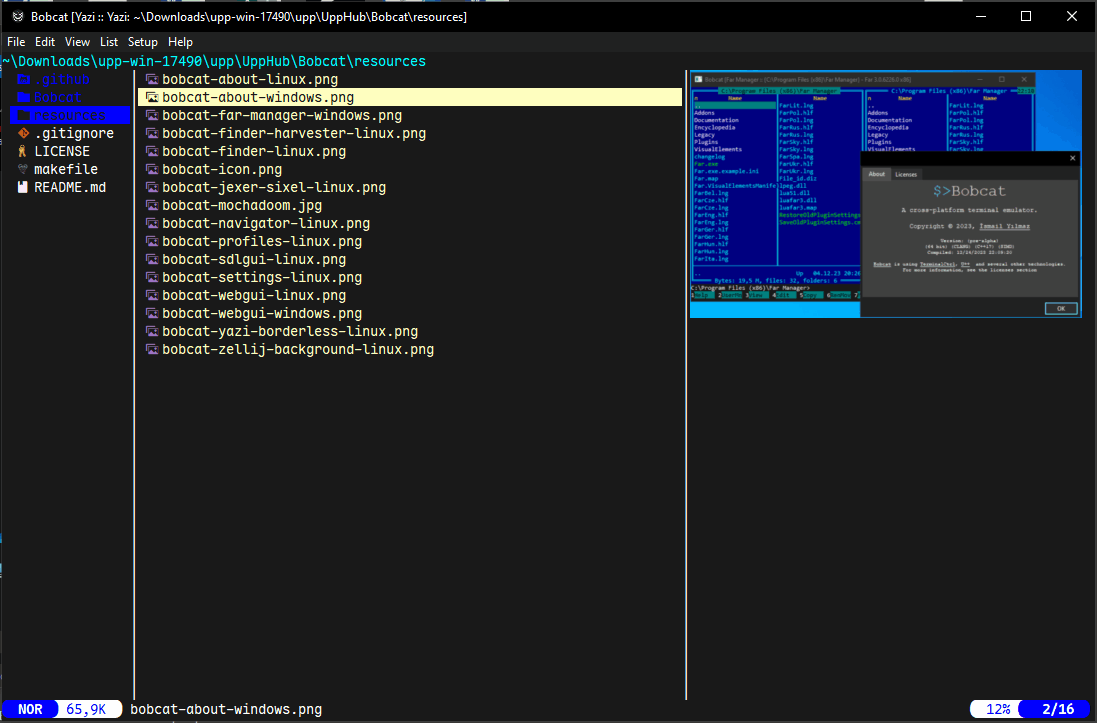Image resolution: width=1097 pixels, height=723 pixels.
Task: Select bobcat-zellij-background-linux.png file
Action: pyautogui.click(x=298, y=349)
